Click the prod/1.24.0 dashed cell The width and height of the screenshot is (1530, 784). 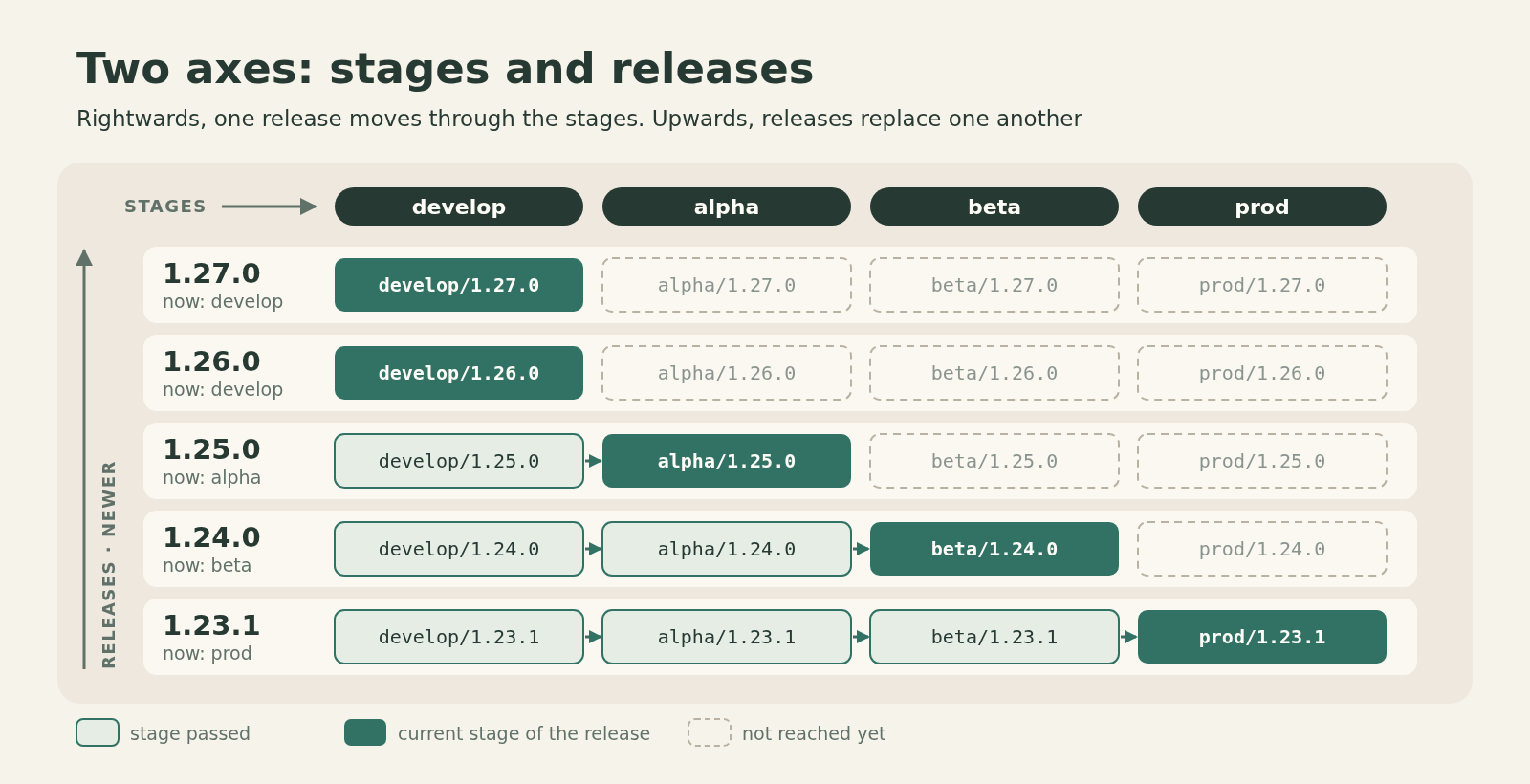[1262, 549]
